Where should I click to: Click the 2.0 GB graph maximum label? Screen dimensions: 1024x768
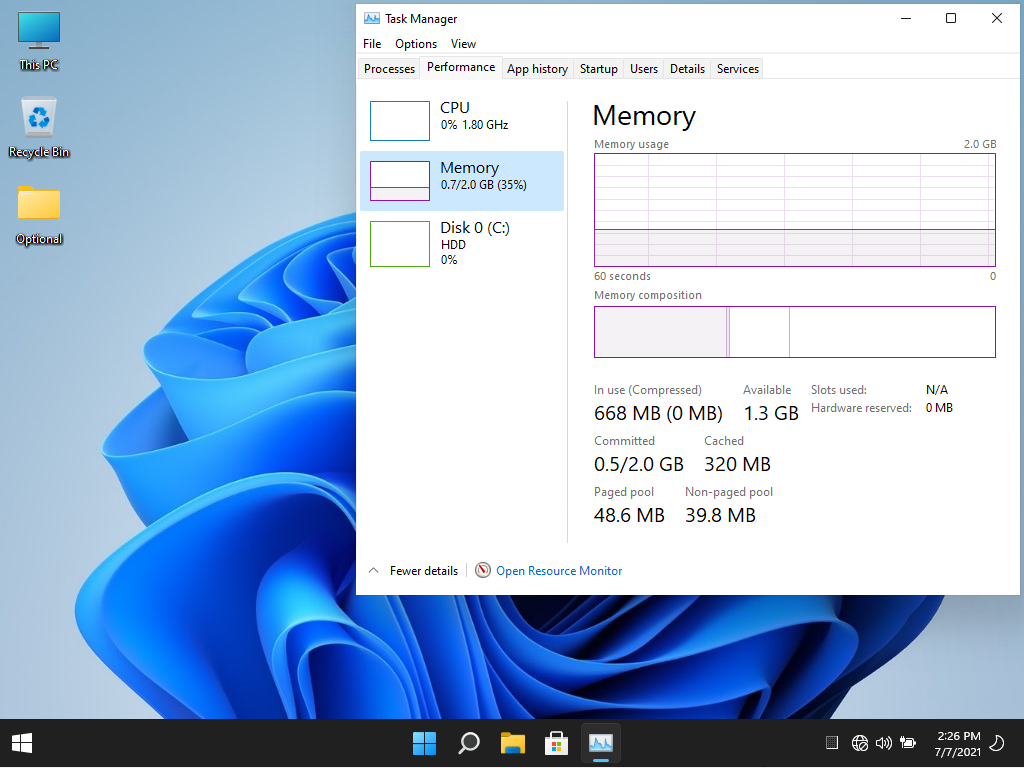click(x=980, y=144)
